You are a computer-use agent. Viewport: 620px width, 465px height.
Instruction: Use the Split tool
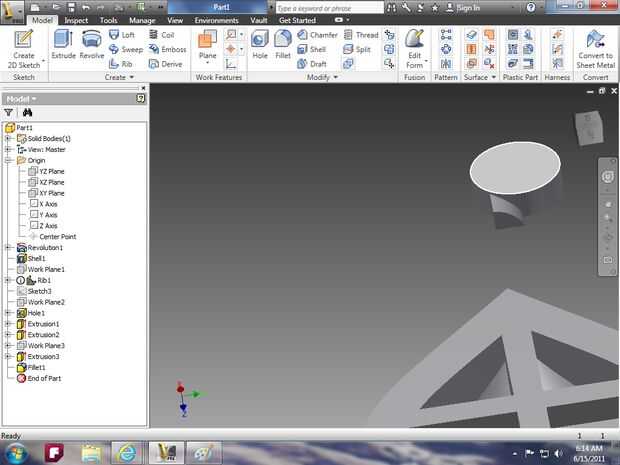[x=357, y=49]
